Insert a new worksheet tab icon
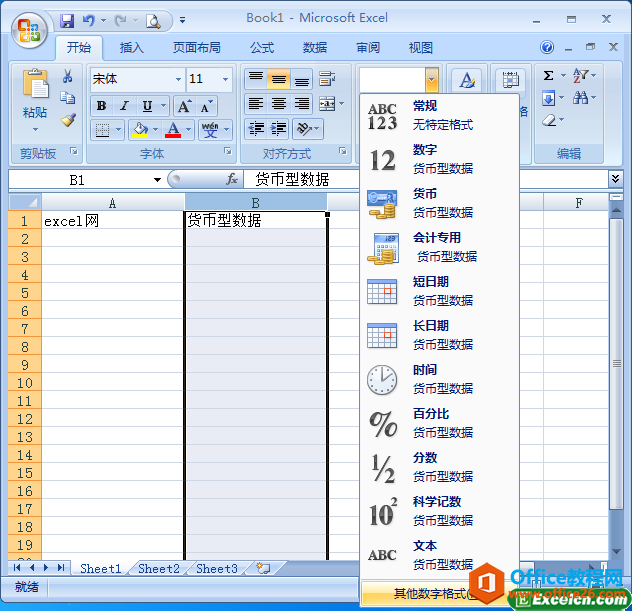This screenshot has width=632, height=611. click(x=263, y=568)
